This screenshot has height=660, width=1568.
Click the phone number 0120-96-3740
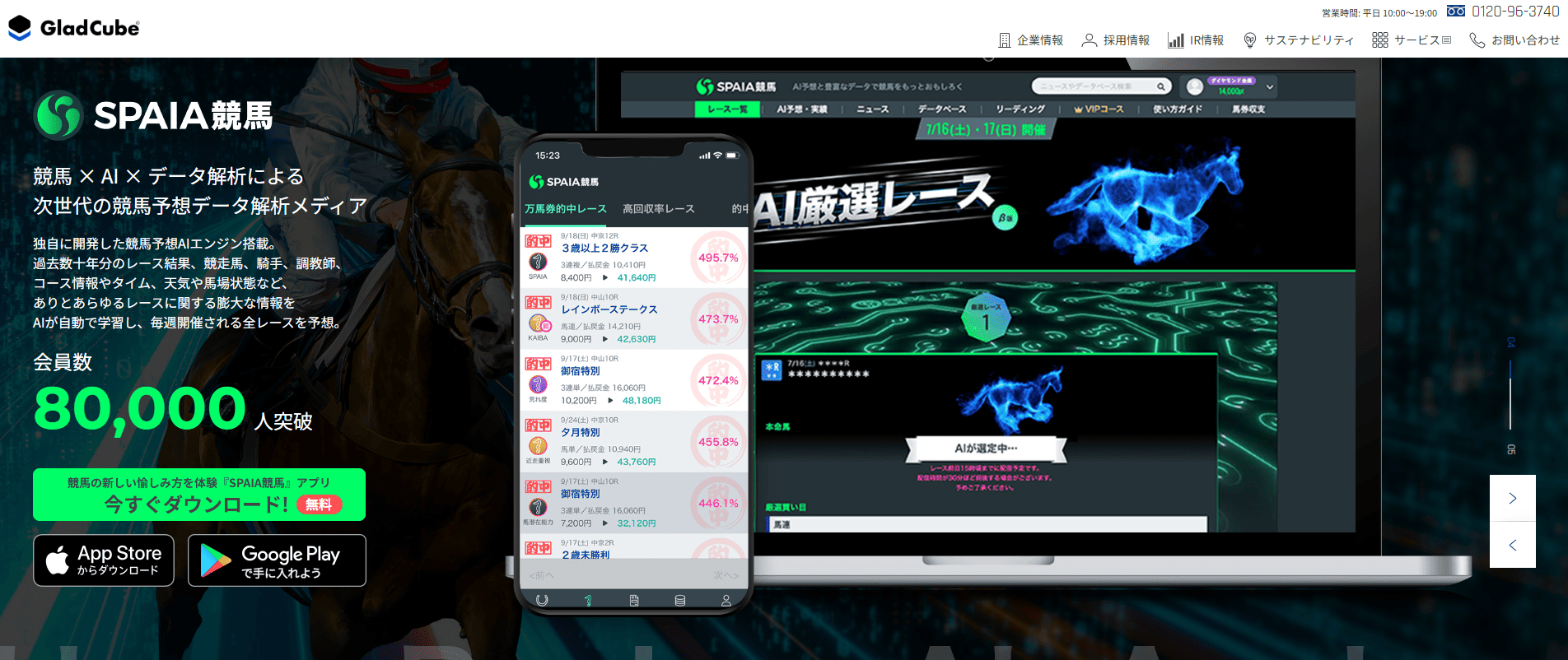pyautogui.click(x=1515, y=12)
